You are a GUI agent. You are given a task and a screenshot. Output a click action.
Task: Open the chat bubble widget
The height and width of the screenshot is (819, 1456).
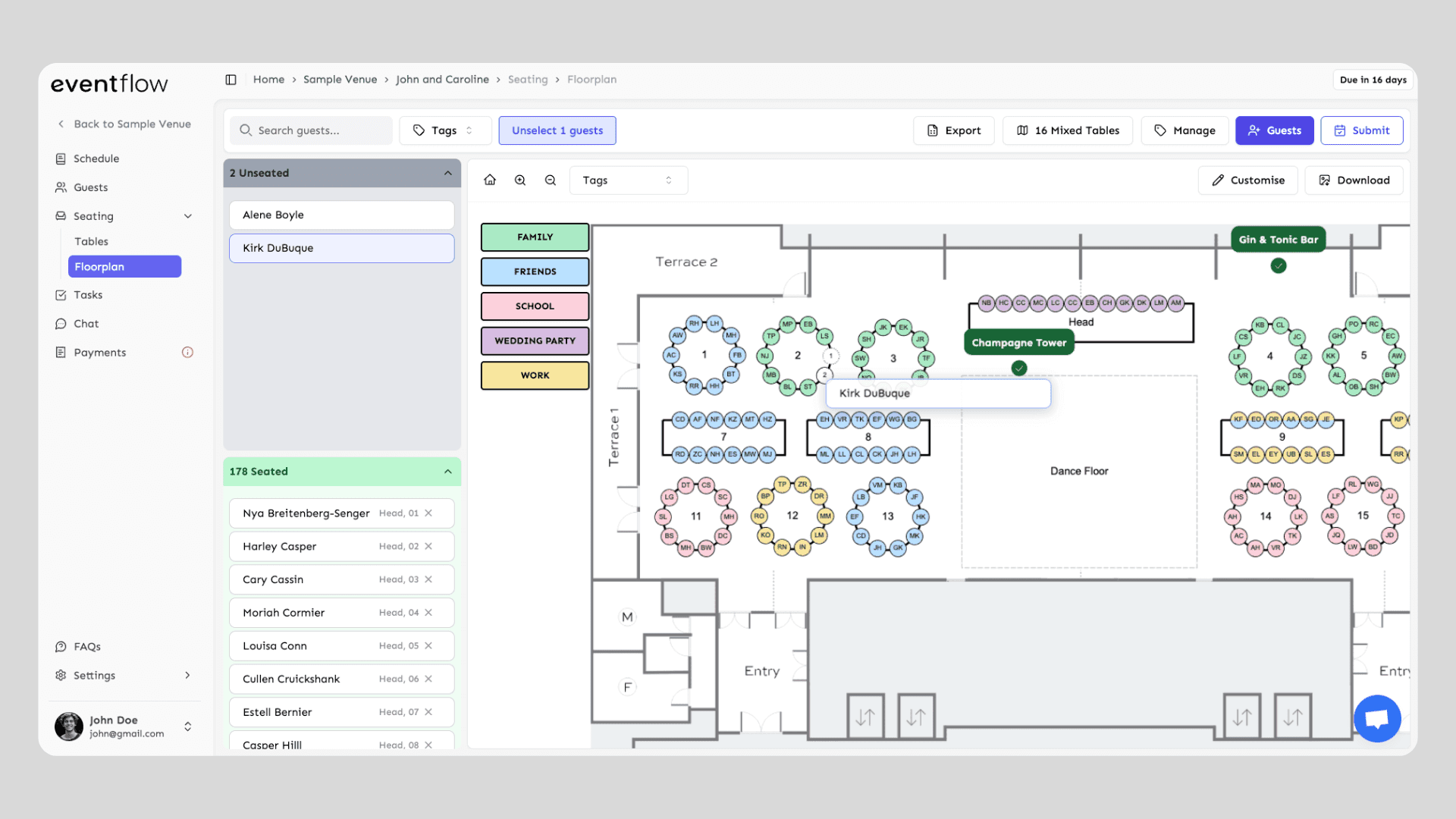point(1377,718)
